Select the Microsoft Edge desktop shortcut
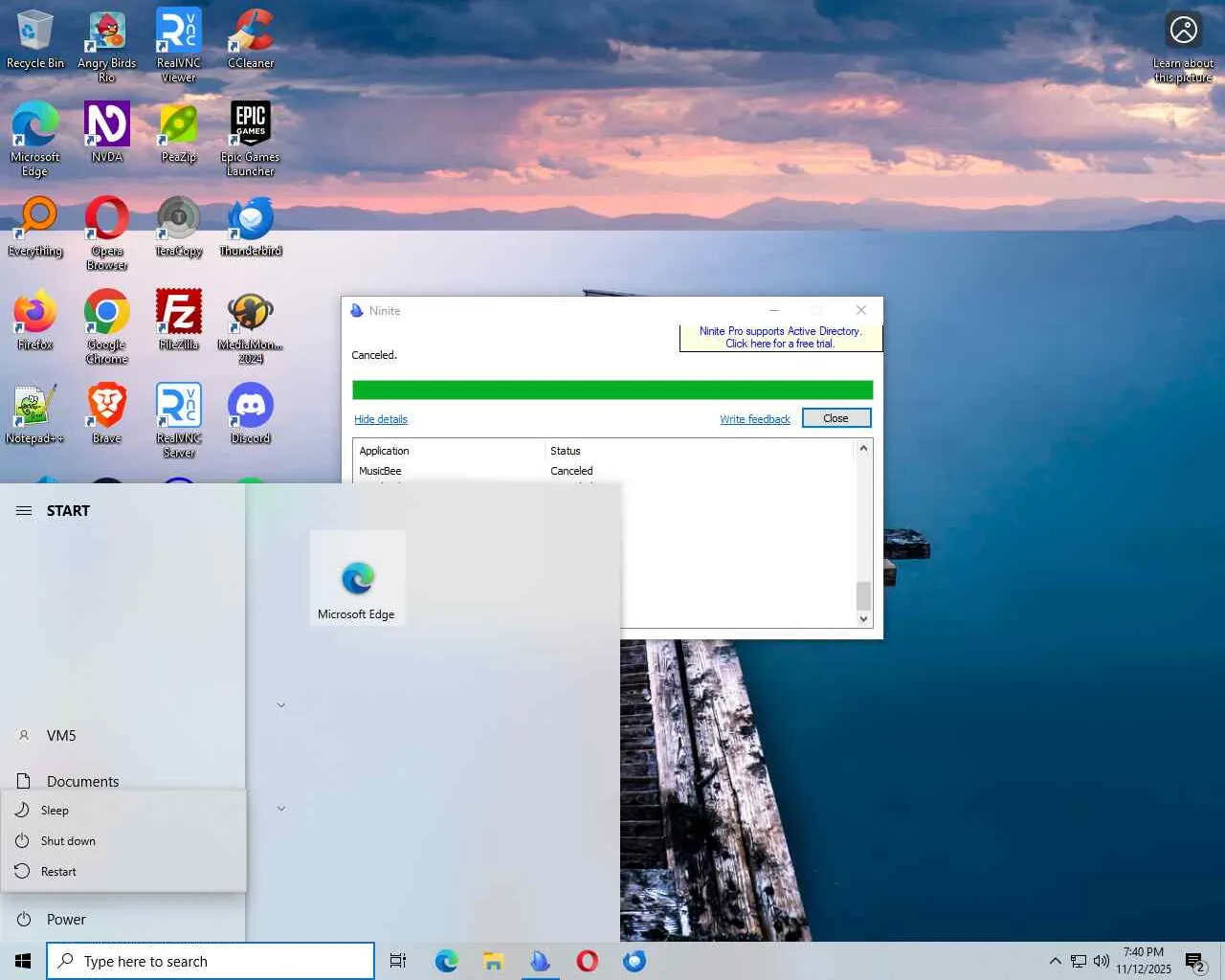 (x=35, y=140)
